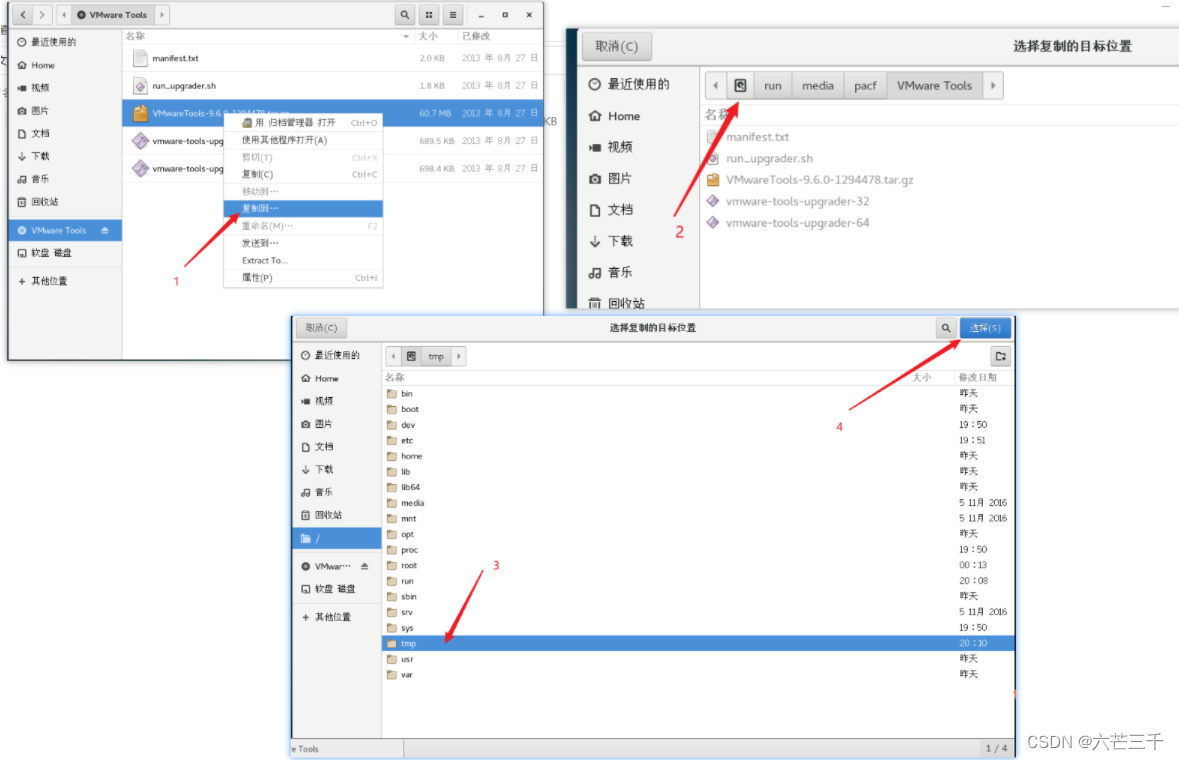Viewport: 1179px width, 760px height.
Task: Click 'pacf' path segment in upper-right dialog
Action: pyautogui.click(x=865, y=86)
